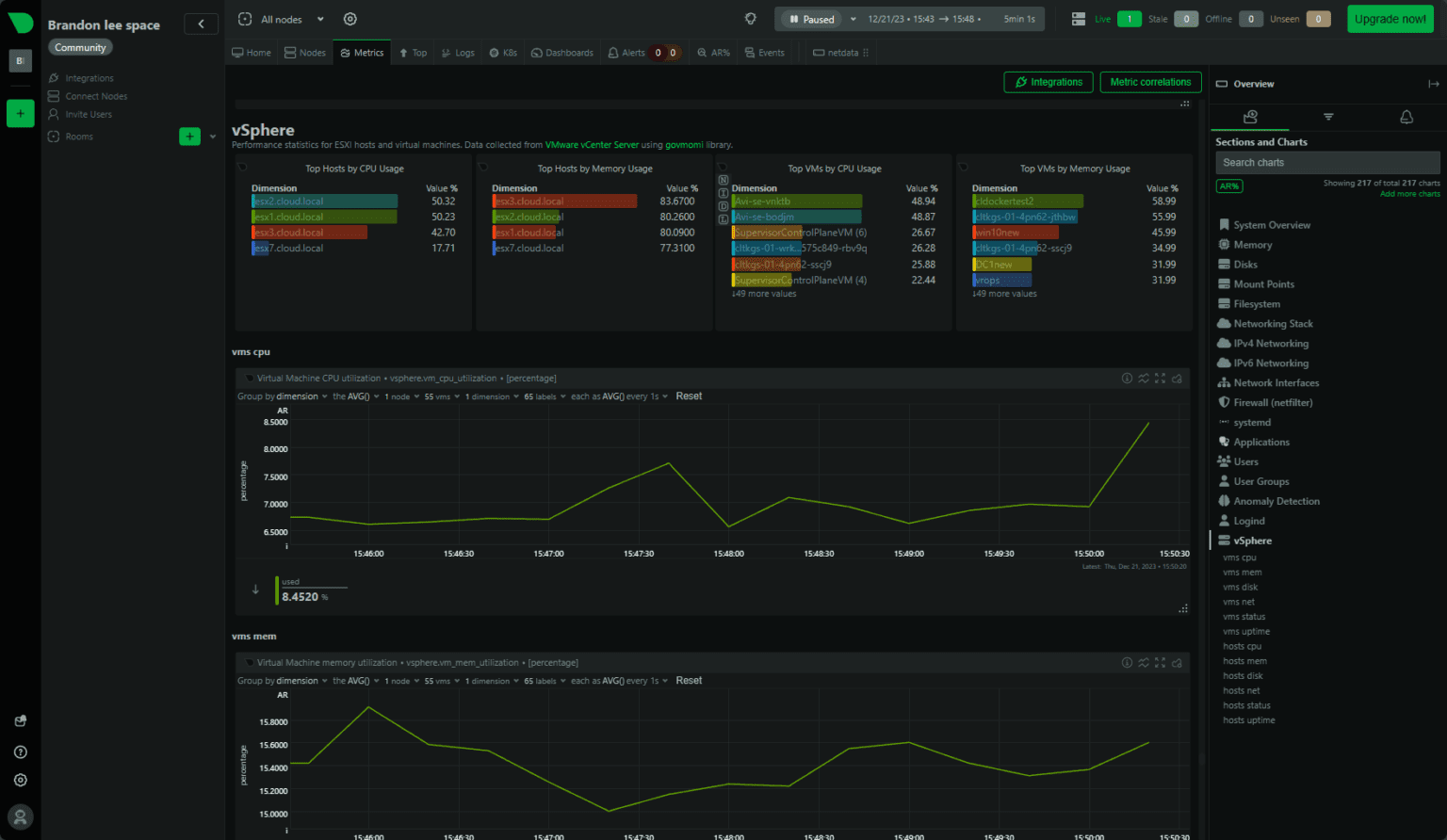Open chart info for vms mem chart

[1127, 662]
